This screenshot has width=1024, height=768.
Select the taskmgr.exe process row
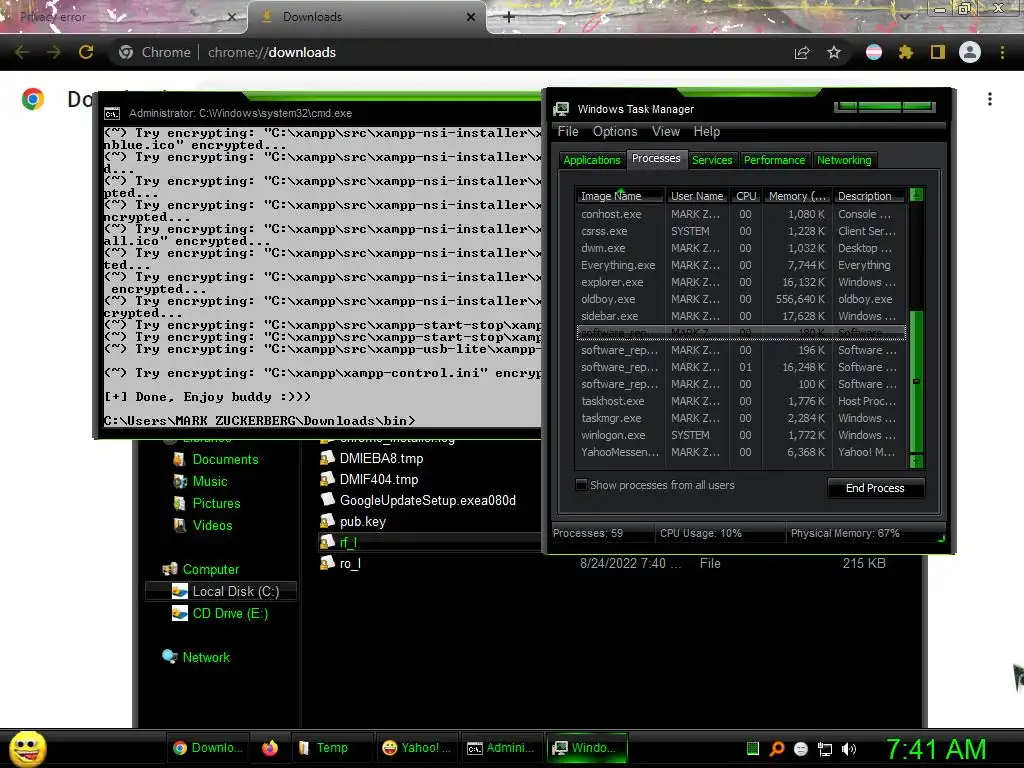[x=741, y=418]
